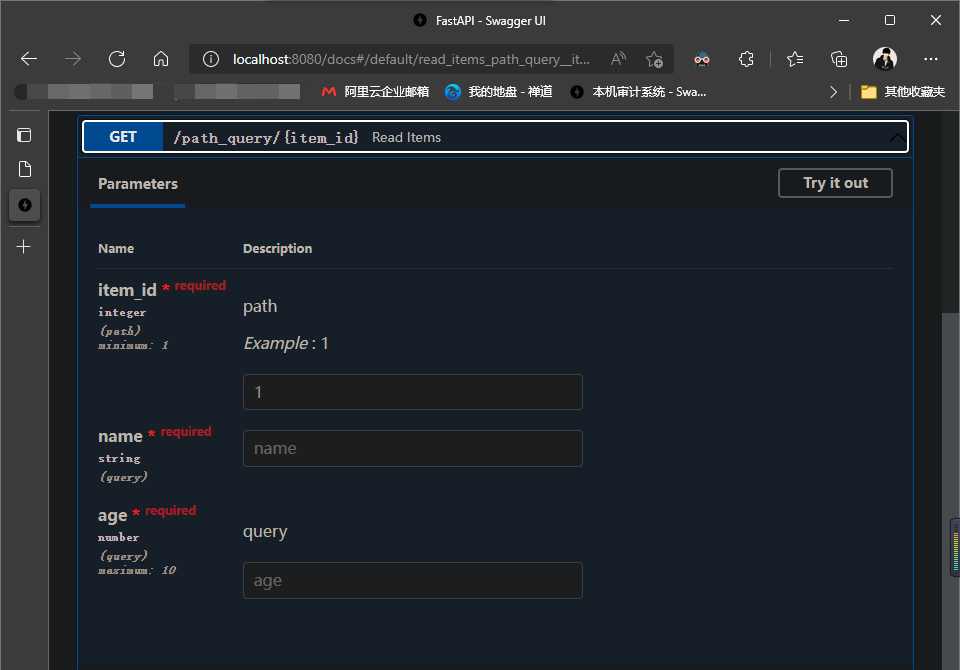Open the Favorites star-list icon
This screenshot has height=670, width=960.
point(795,59)
